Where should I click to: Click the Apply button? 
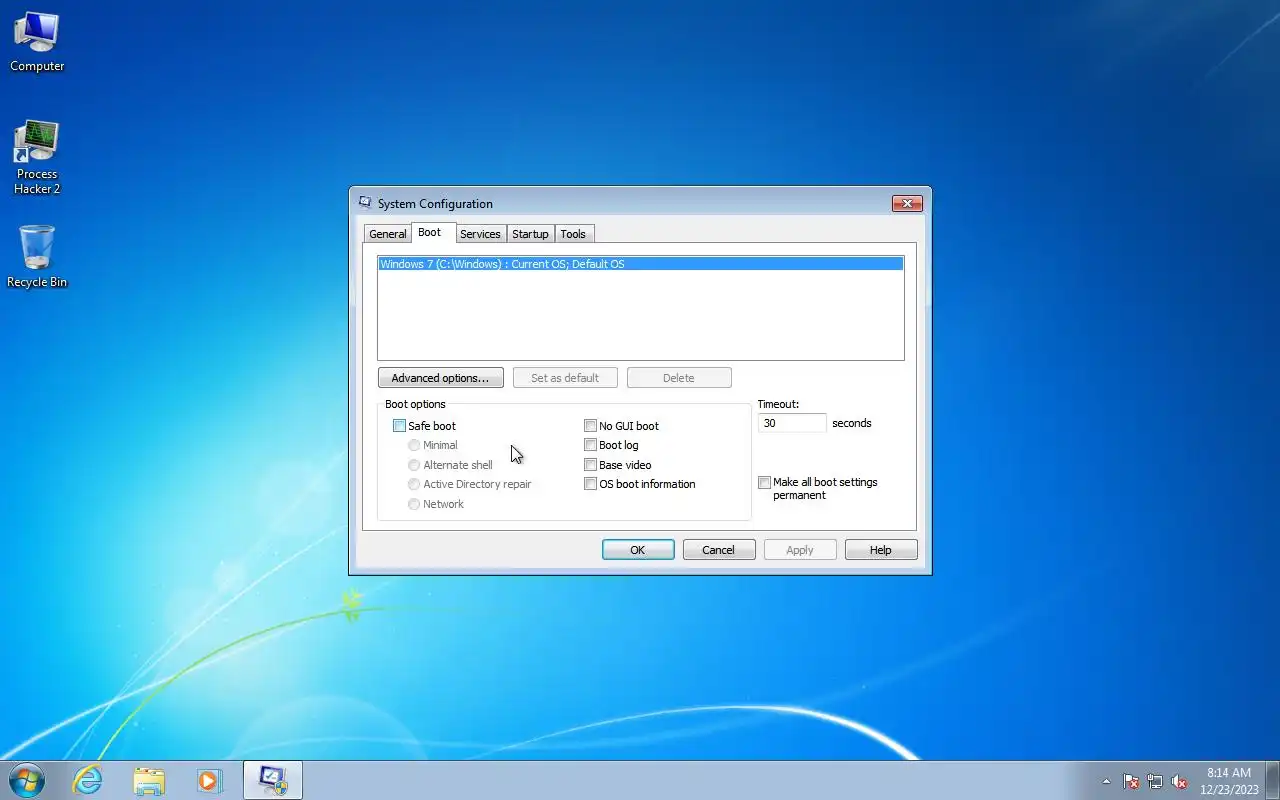pyautogui.click(x=800, y=550)
